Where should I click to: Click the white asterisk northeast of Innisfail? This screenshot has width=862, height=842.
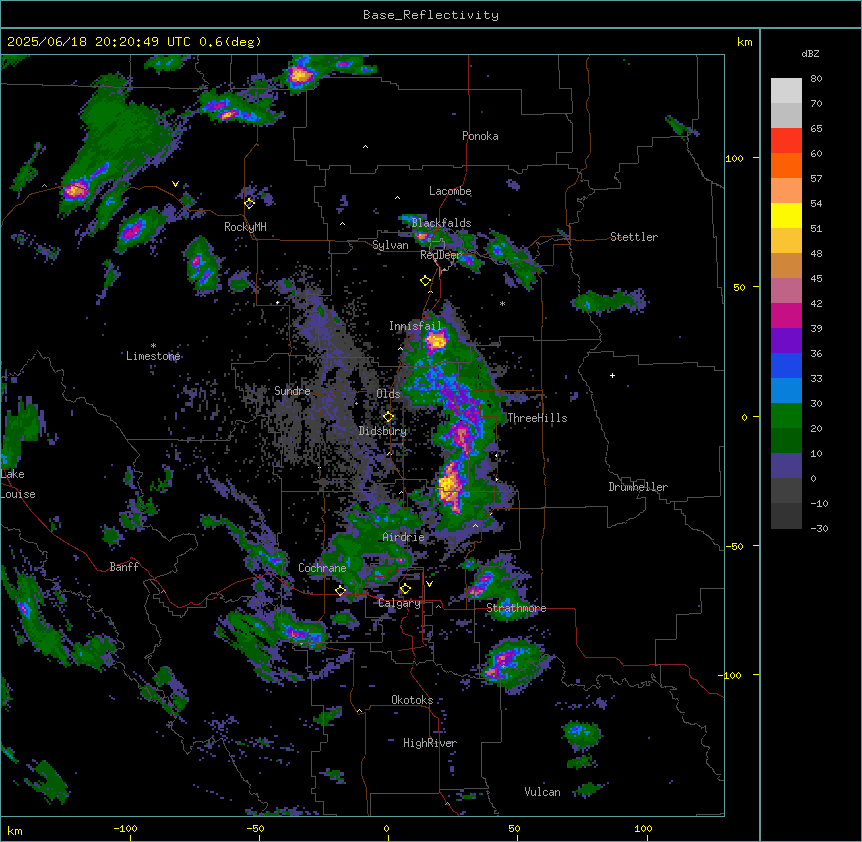pos(502,303)
